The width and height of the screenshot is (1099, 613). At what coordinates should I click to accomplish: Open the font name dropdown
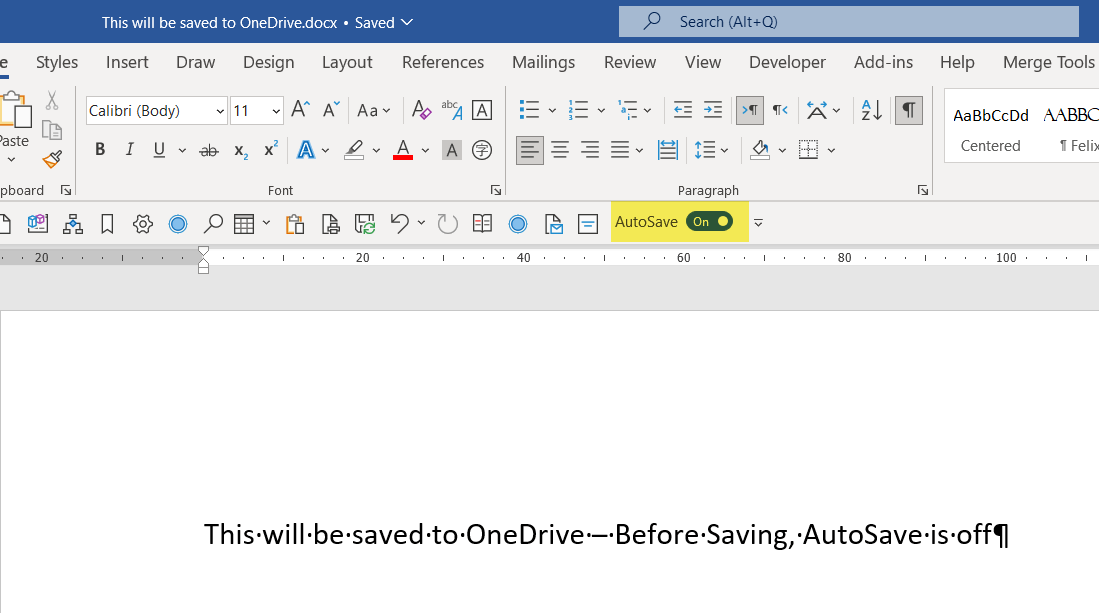[x=220, y=111]
